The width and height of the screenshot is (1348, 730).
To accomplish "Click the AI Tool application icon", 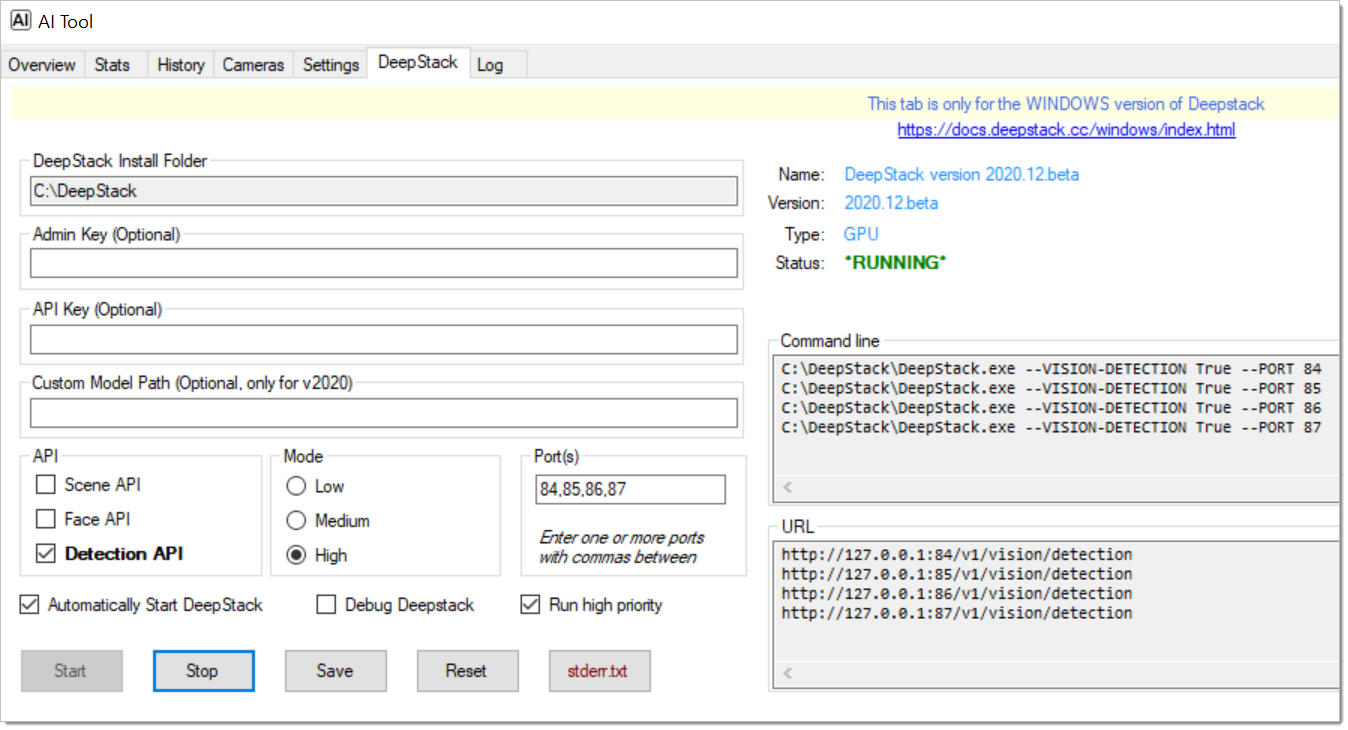I will (x=20, y=20).
